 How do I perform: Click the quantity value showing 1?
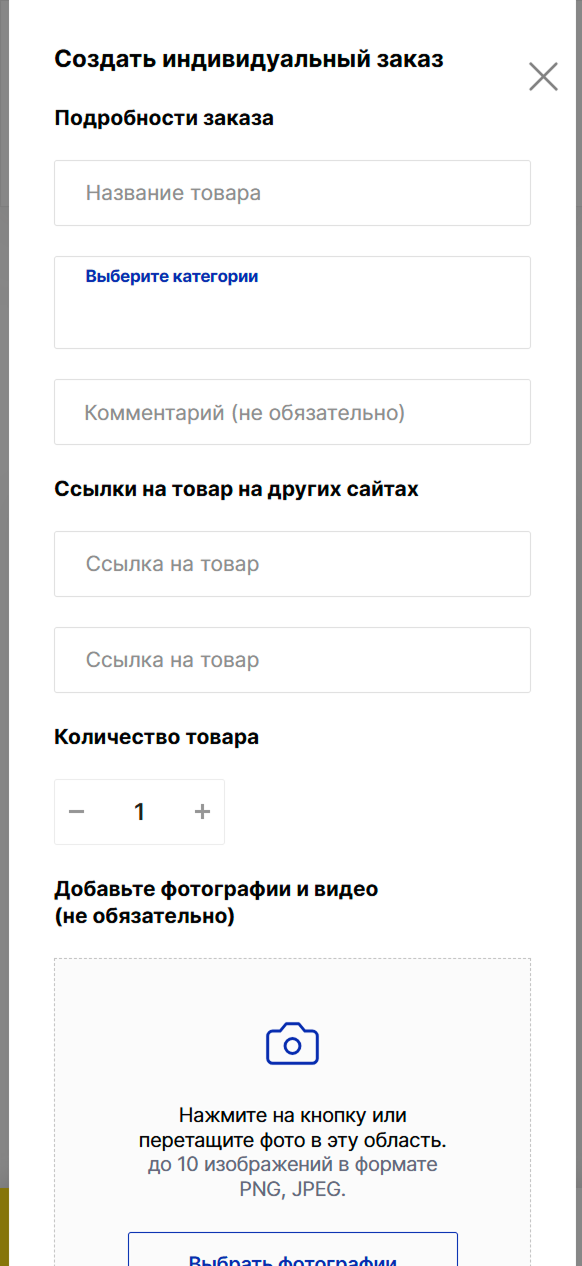tap(139, 811)
